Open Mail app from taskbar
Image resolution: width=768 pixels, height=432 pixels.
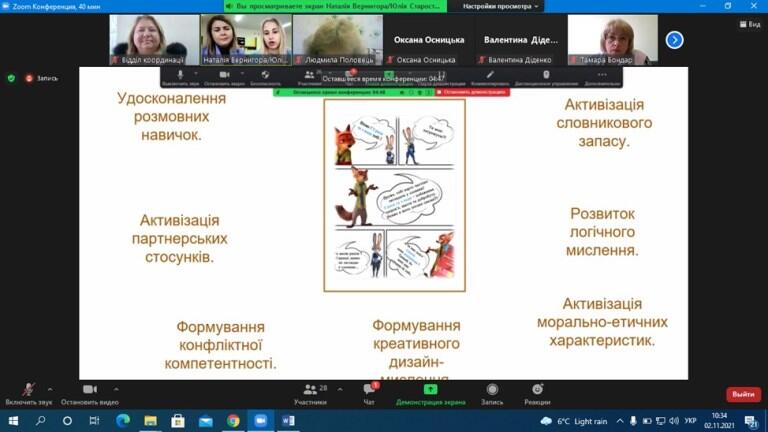click(x=206, y=421)
